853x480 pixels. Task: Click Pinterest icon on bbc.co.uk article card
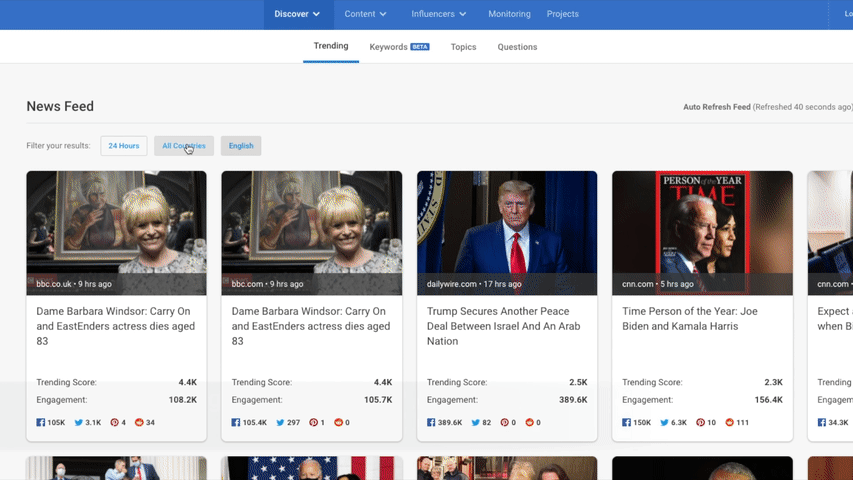pyautogui.click(x=114, y=423)
